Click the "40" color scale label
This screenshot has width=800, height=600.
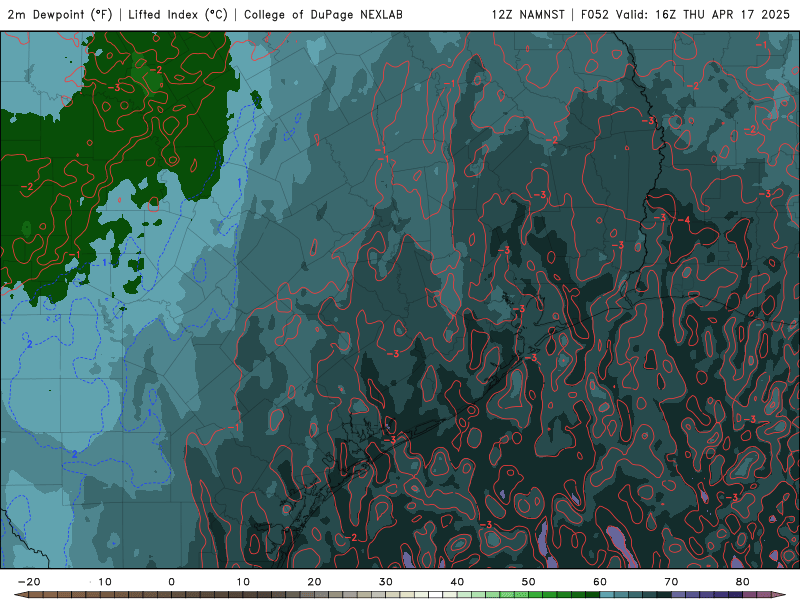457,582
